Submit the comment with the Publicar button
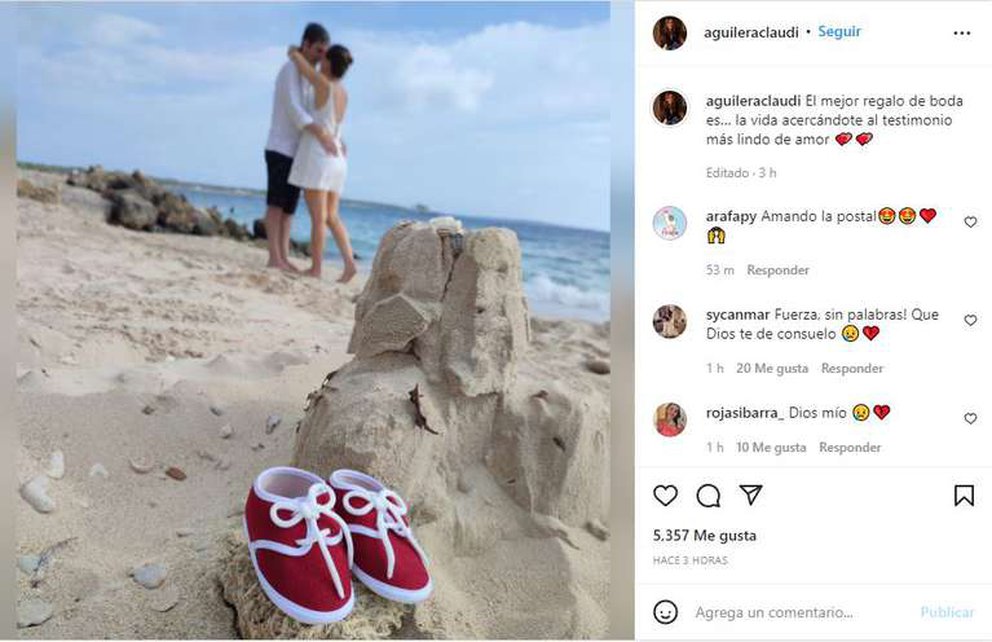This screenshot has width=992, height=642. pyautogui.click(x=947, y=612)
